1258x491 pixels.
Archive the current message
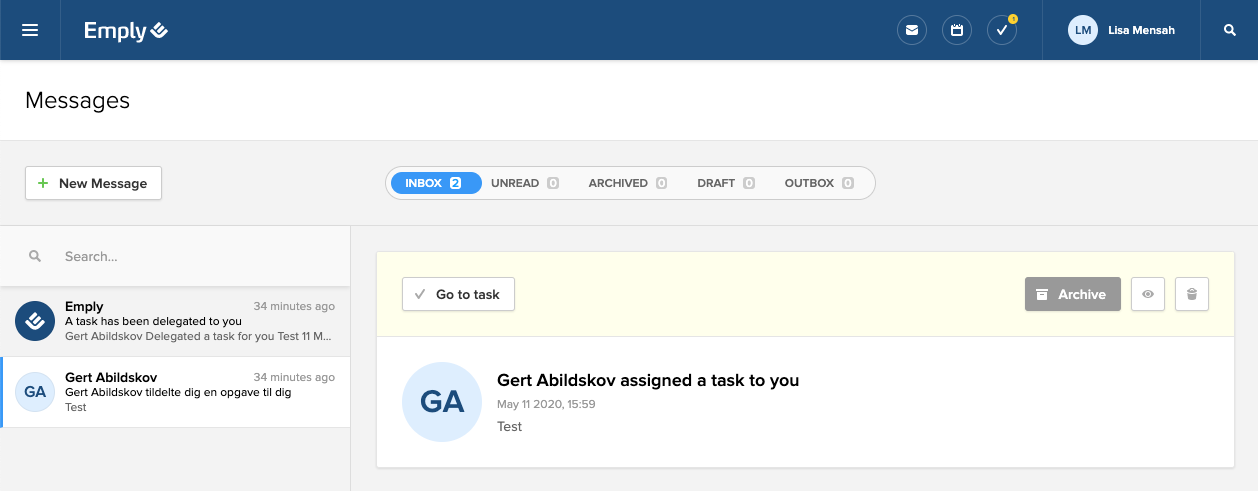click(x=1072, y=294)
